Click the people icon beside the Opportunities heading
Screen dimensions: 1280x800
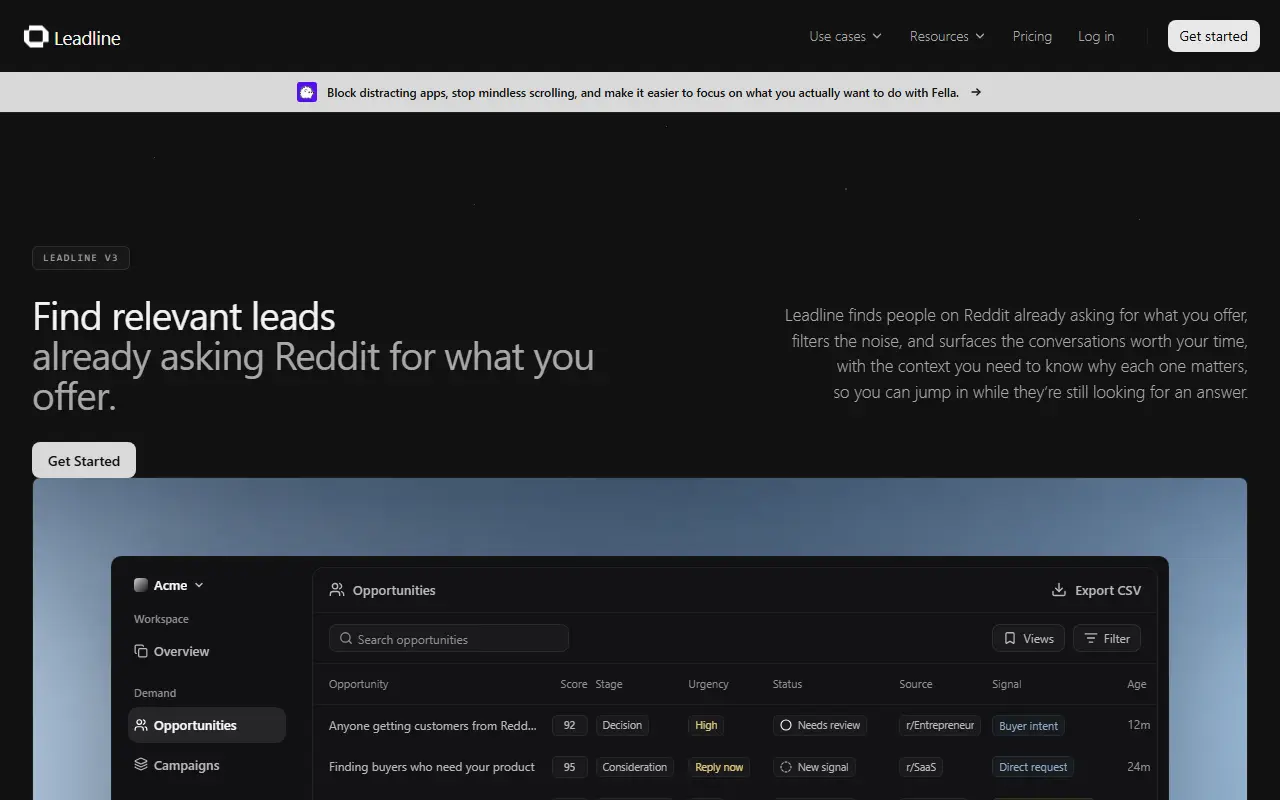[x=337, y=590]
